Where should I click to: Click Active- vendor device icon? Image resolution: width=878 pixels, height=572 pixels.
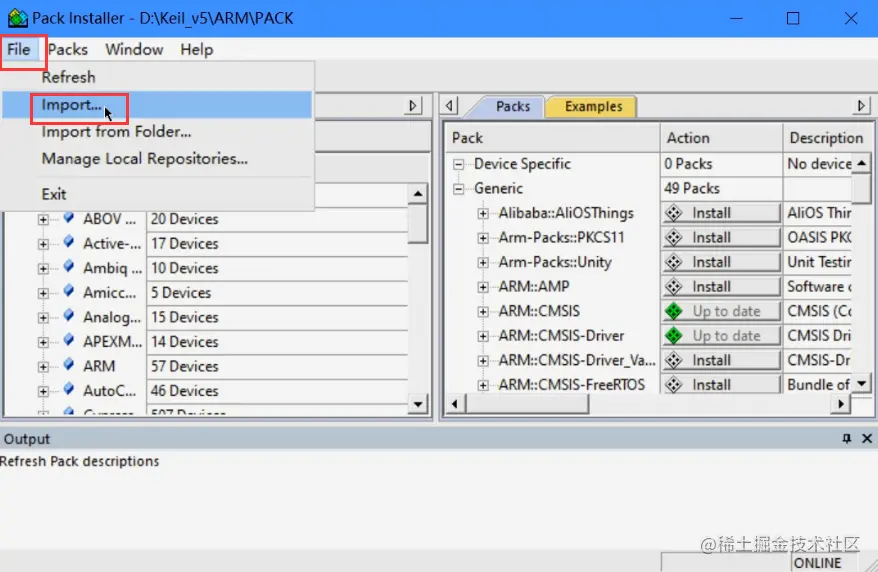click(x=69, y=242)
